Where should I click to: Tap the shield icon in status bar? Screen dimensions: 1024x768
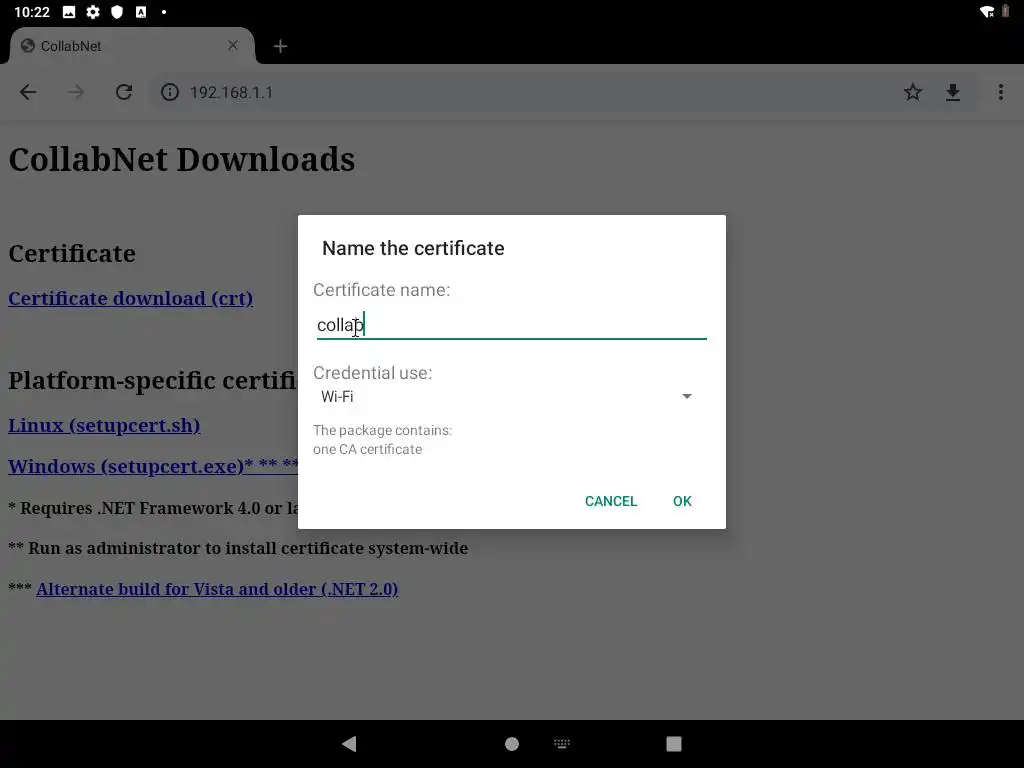[117, 12]
